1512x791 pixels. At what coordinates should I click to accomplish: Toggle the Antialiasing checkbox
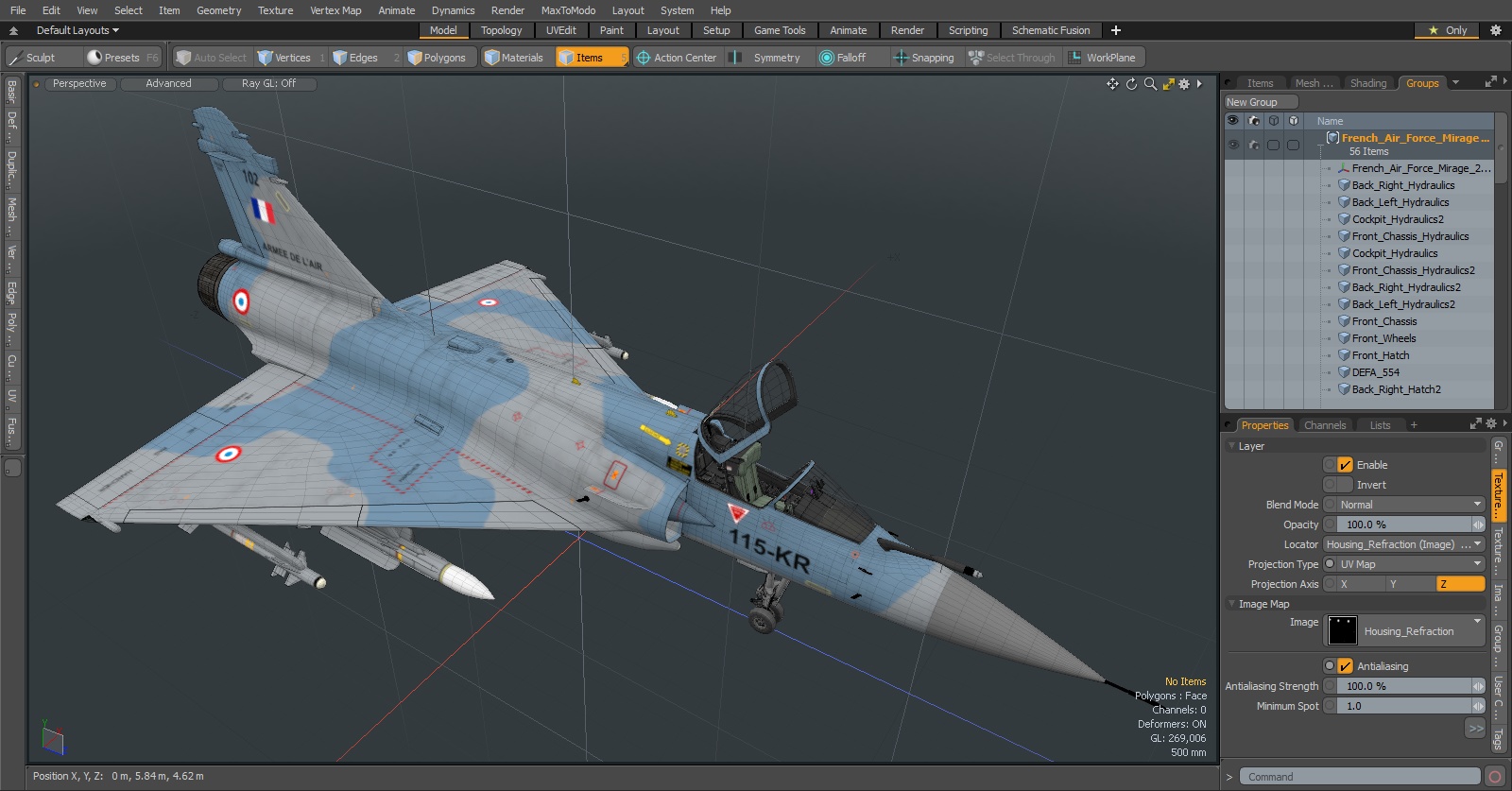click(1345, 666)
